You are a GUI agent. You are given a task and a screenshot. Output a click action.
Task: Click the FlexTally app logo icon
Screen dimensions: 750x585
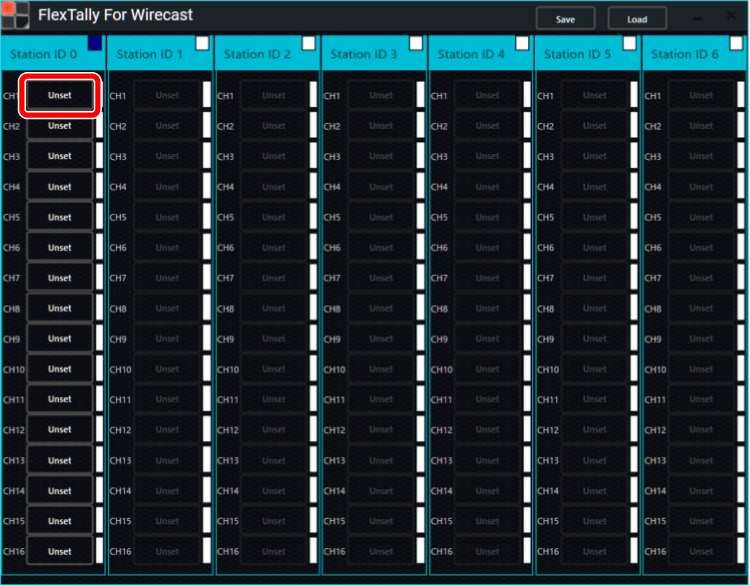click(x=15, y=16)
